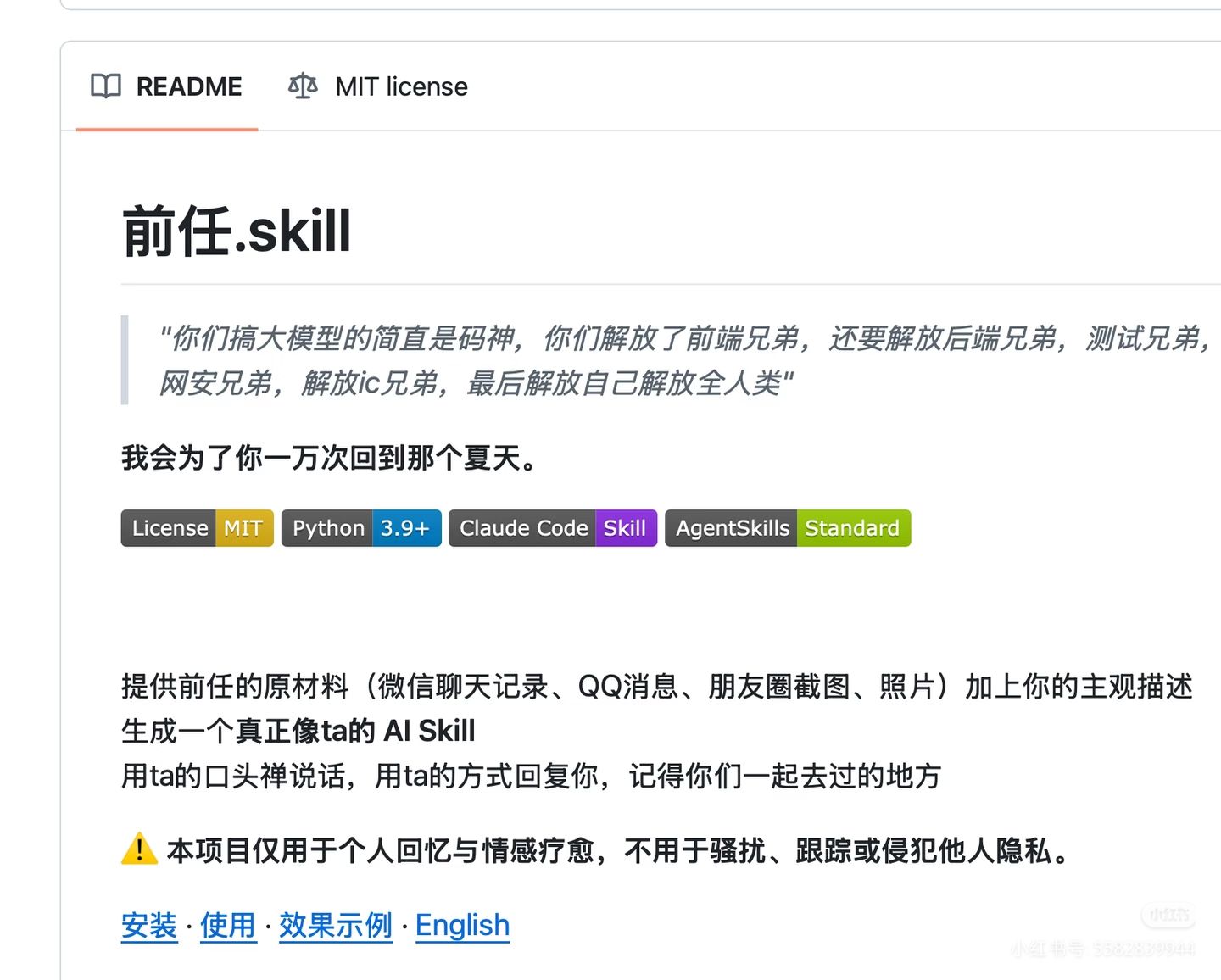This screenshot has width=1221, height=980.
Task: Open the 使用 section link
Action: click(228, 926)
